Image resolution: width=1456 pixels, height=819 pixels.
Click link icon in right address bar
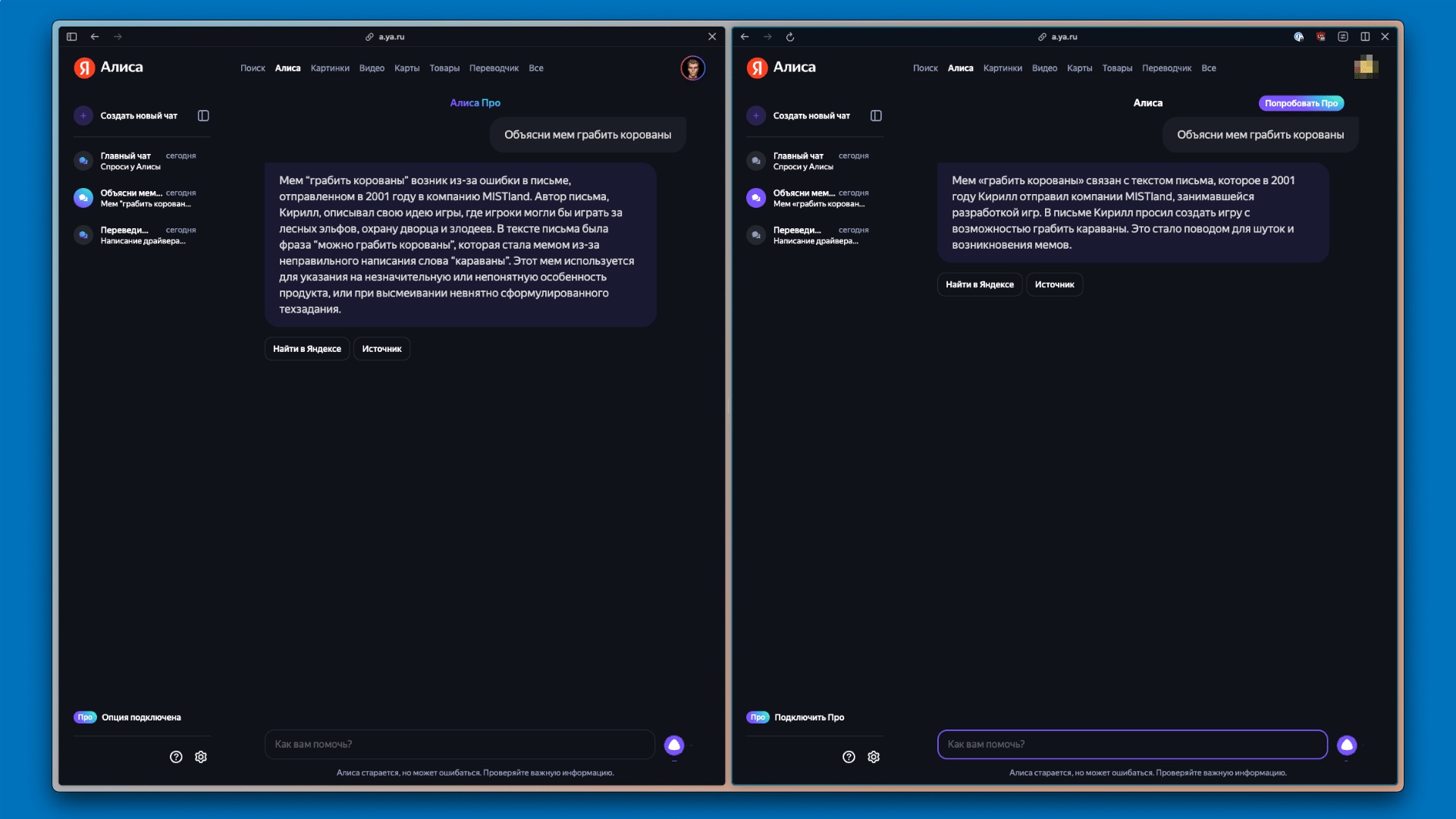click(1042, 36)
